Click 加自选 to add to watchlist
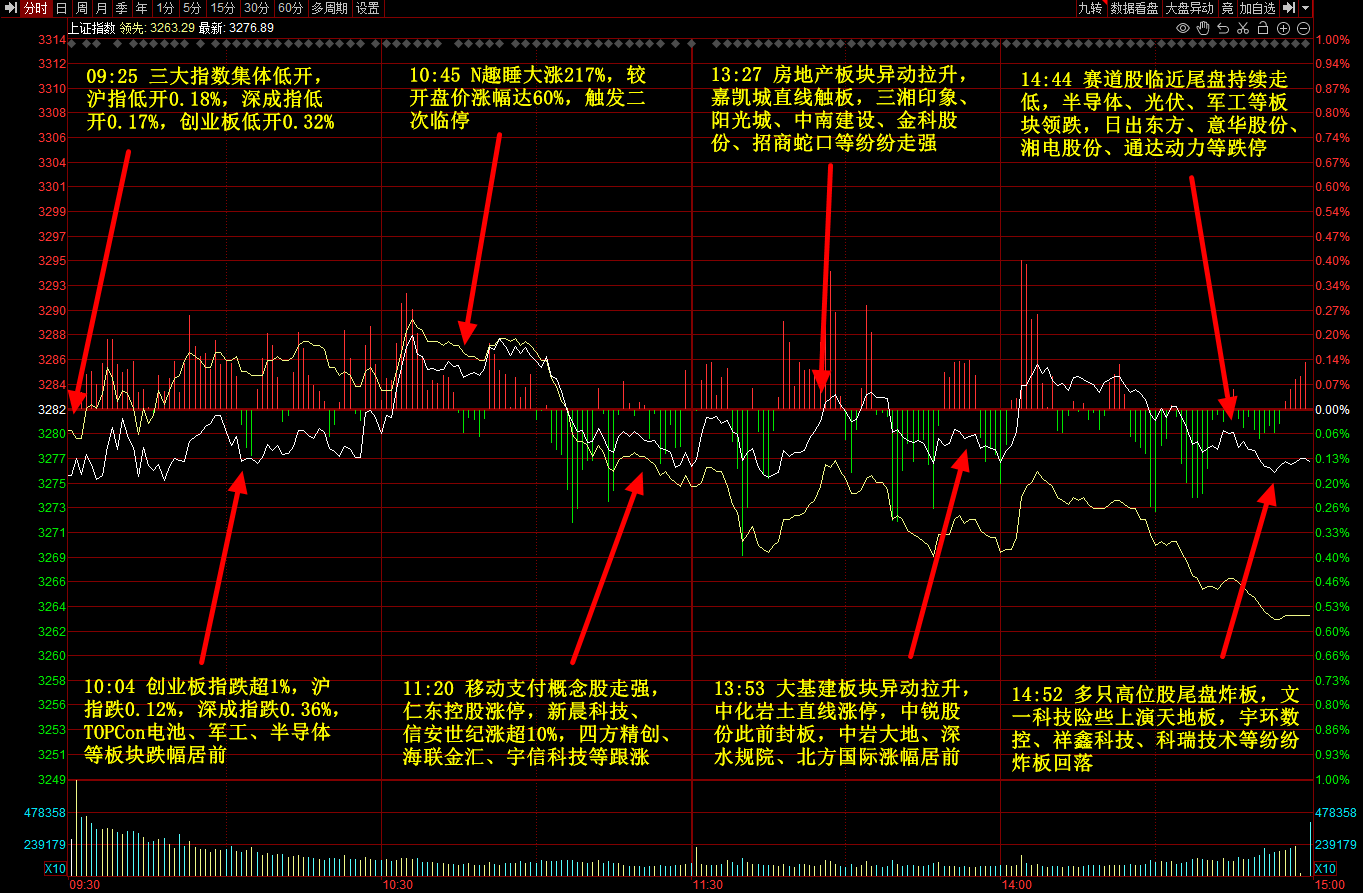1363x893 pixels. 1257,8
